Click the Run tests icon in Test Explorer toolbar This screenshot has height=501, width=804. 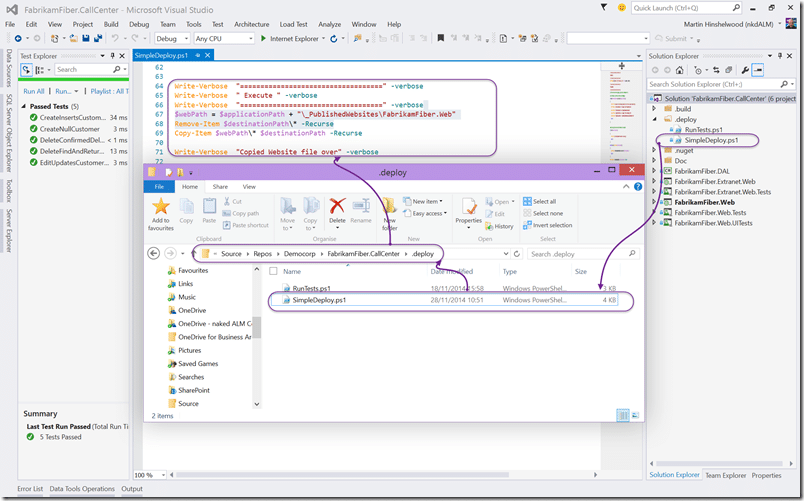pos(26,70)
